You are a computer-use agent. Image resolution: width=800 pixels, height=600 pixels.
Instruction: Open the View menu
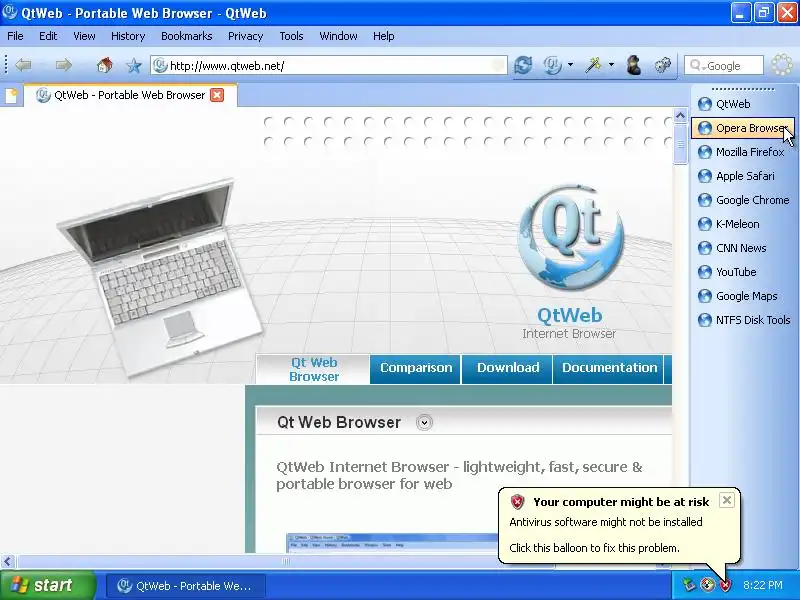84,36
